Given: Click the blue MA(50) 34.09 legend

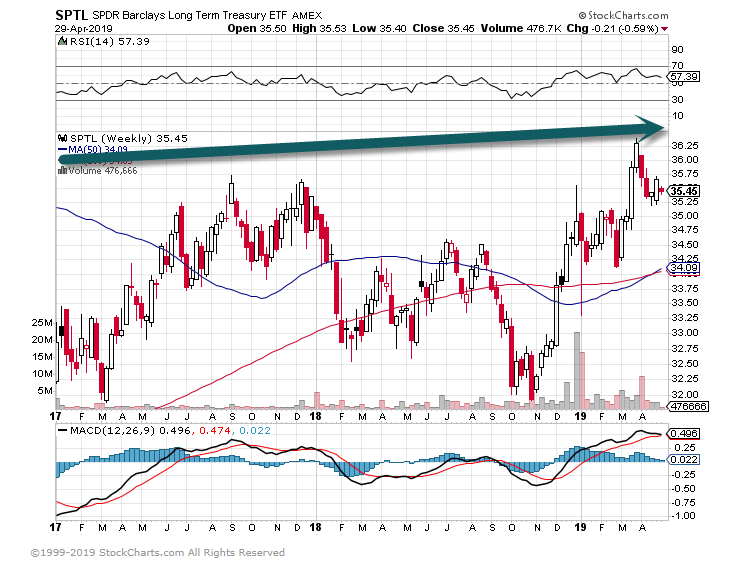Looking at the screenshot, I should [93, 149].
